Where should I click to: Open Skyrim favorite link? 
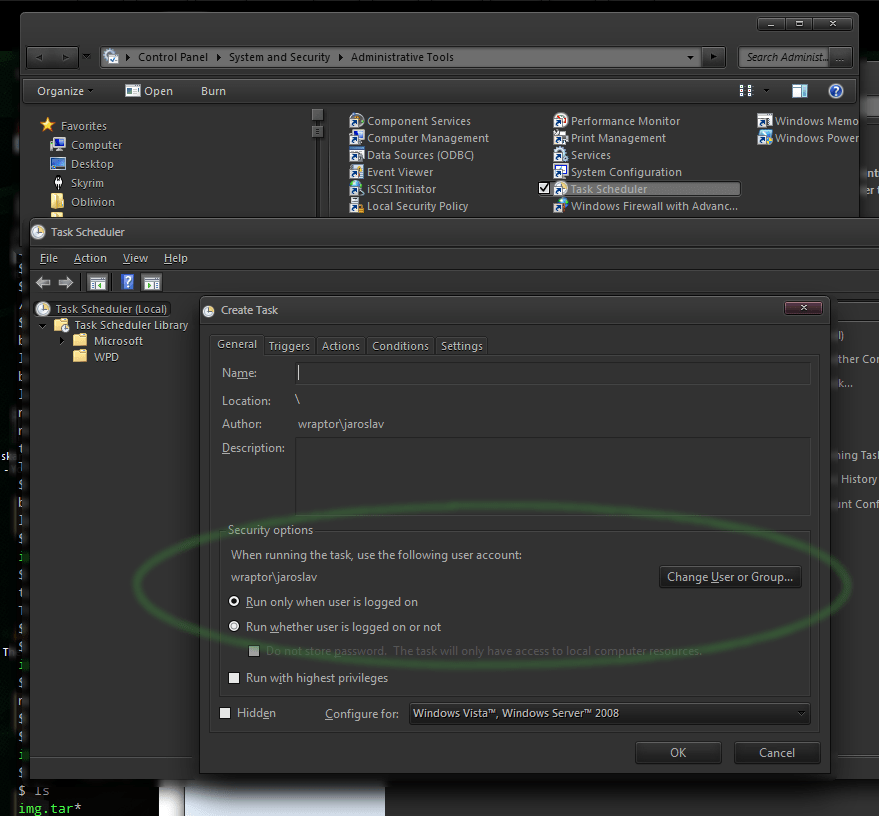click(x=87, y=183)
